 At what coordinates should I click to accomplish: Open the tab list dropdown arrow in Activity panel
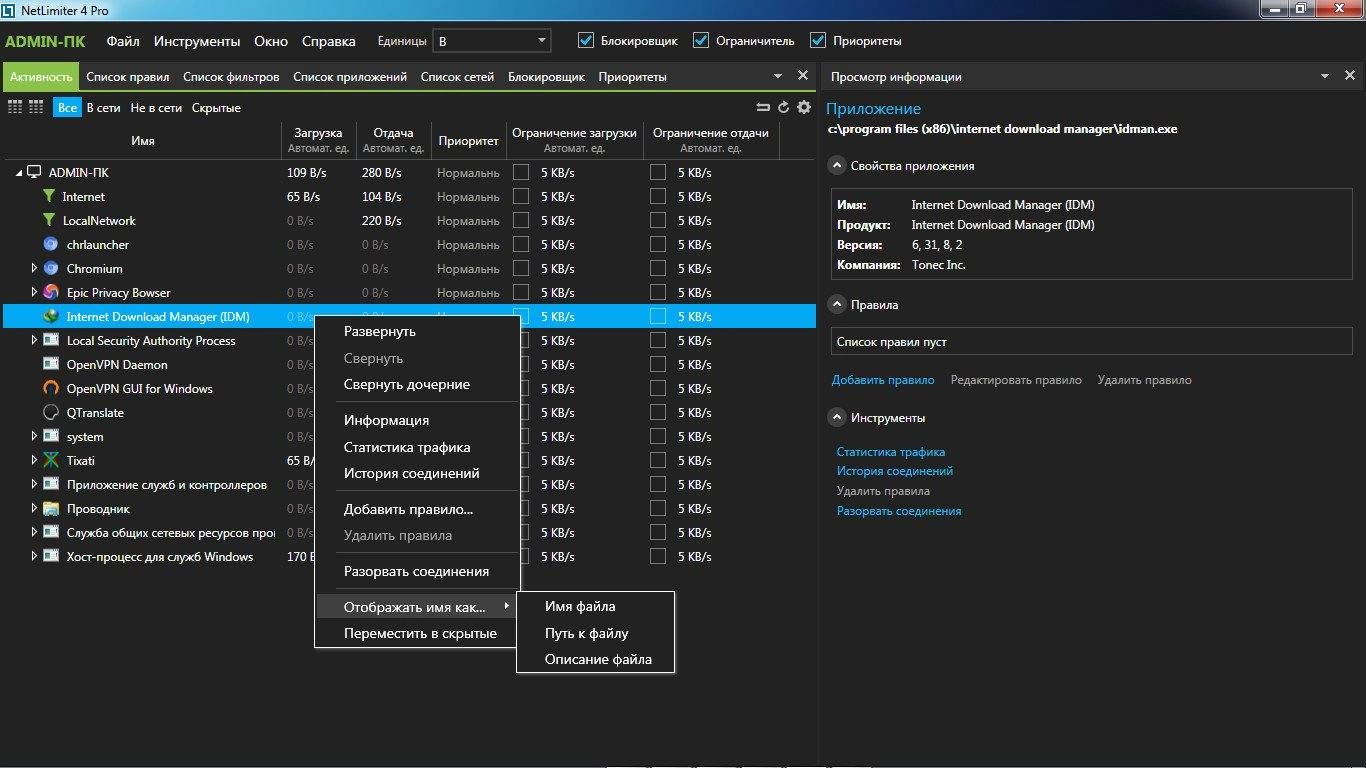tap(778, 76)
